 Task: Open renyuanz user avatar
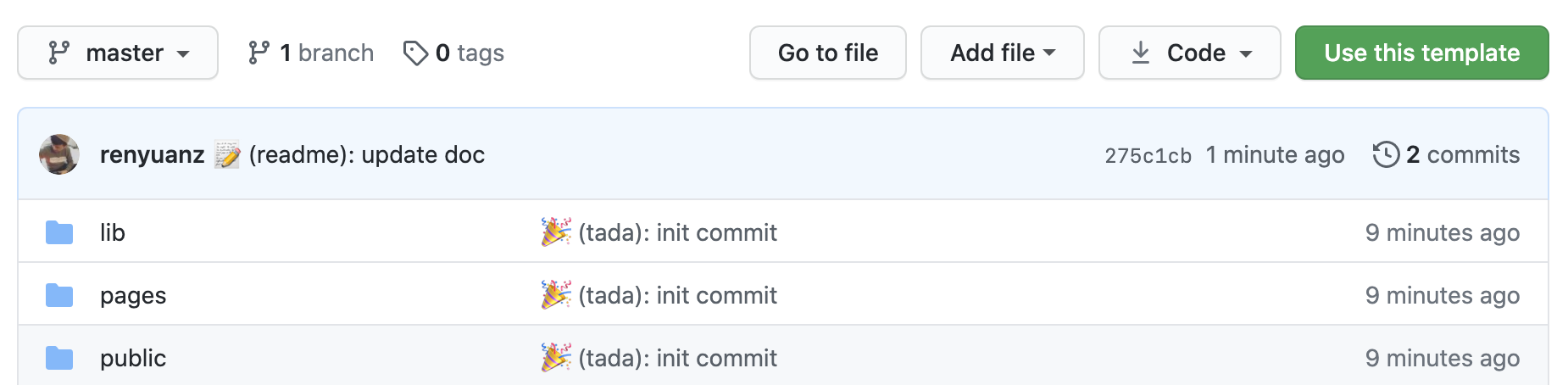59,154
